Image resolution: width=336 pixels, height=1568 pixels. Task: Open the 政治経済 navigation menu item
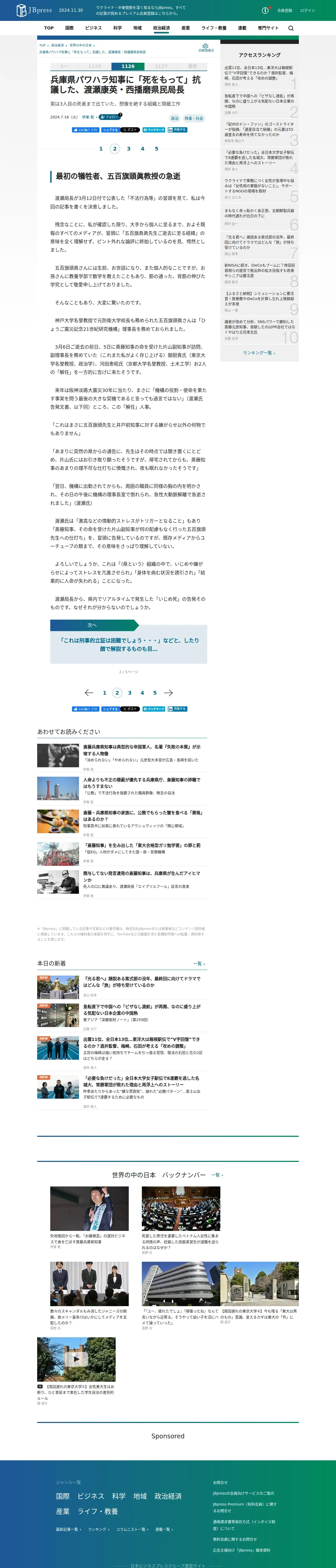pyautogui.click(x=162, y=28)
